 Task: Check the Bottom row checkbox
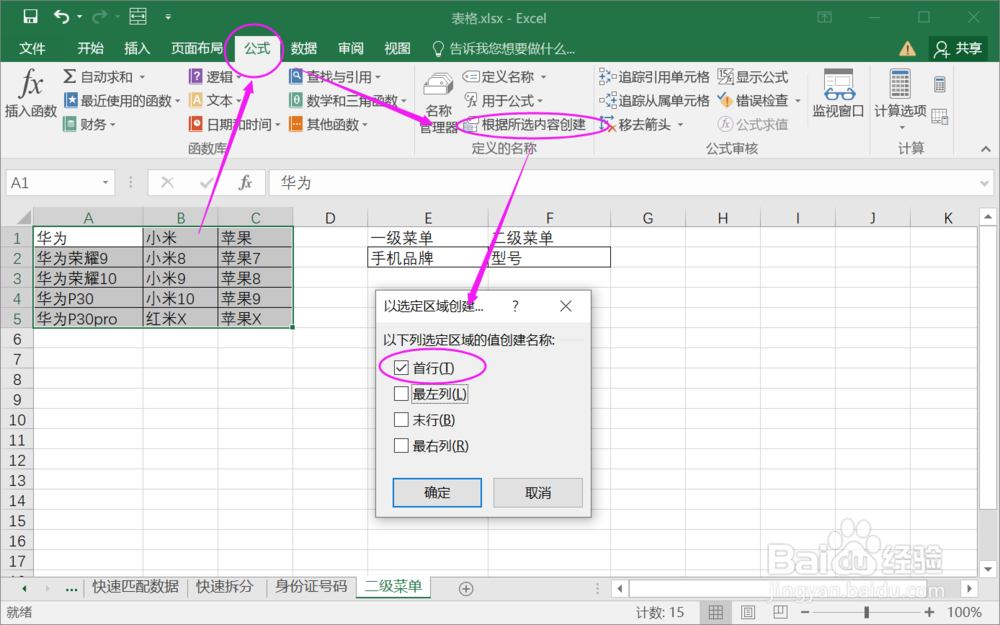[x=401, y=420]
